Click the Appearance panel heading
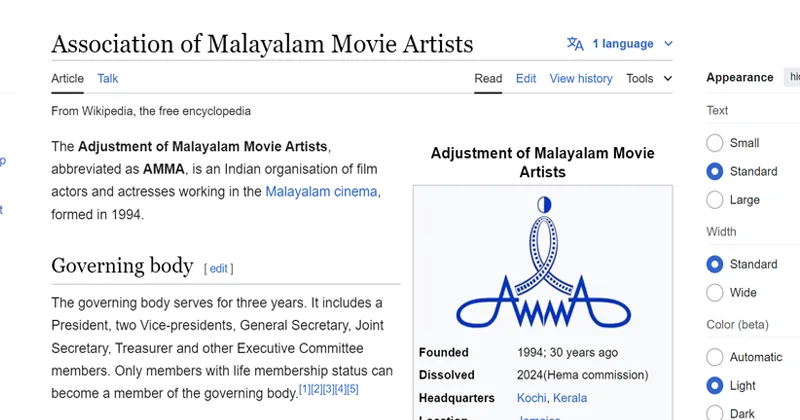 coord(740,78)
